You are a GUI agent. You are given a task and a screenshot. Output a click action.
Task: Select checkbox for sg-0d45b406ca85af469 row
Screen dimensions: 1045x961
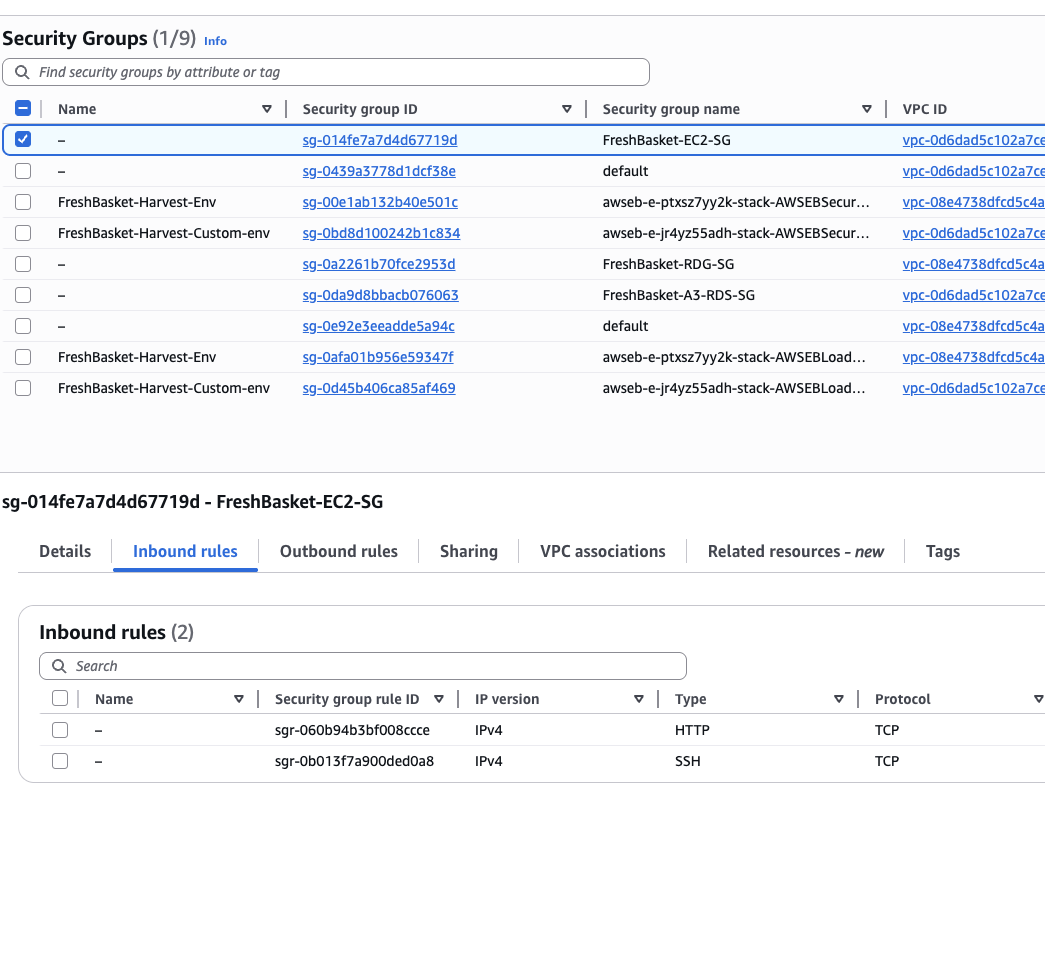23,388
